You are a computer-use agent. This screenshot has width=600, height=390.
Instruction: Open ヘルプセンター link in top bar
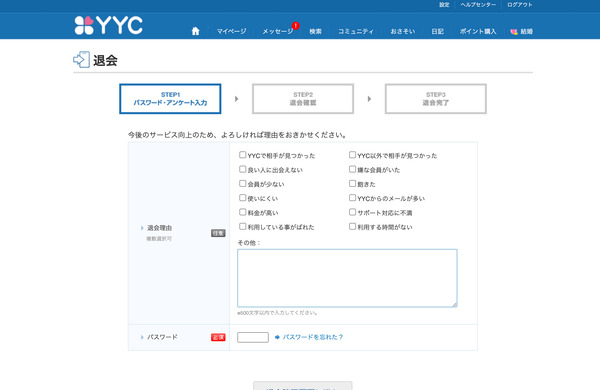478,5
